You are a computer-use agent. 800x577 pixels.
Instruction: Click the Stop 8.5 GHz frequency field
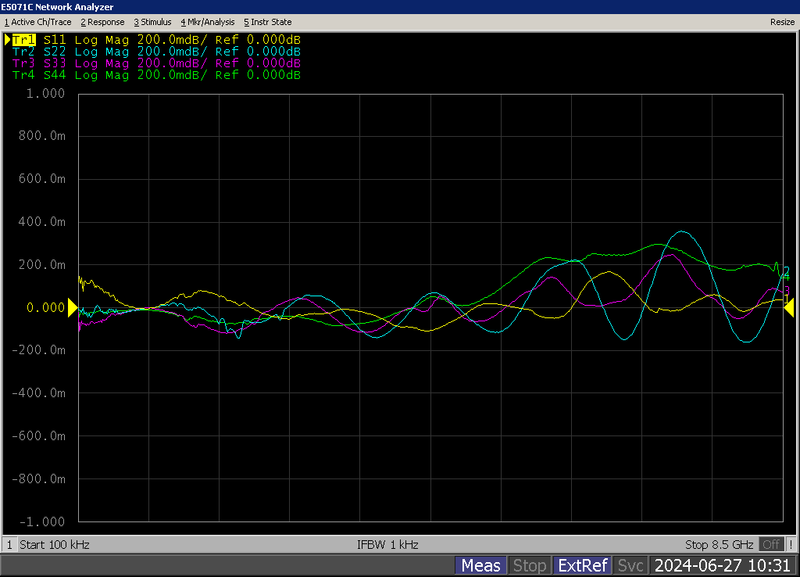pos(719,545)
